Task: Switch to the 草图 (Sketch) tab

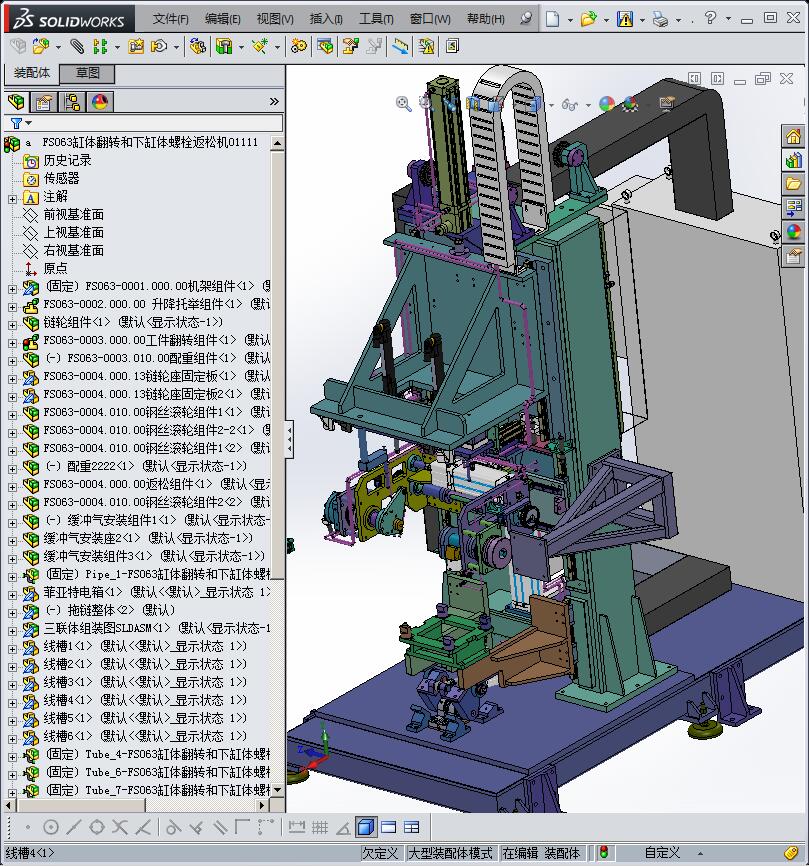Action: (87, 74)
